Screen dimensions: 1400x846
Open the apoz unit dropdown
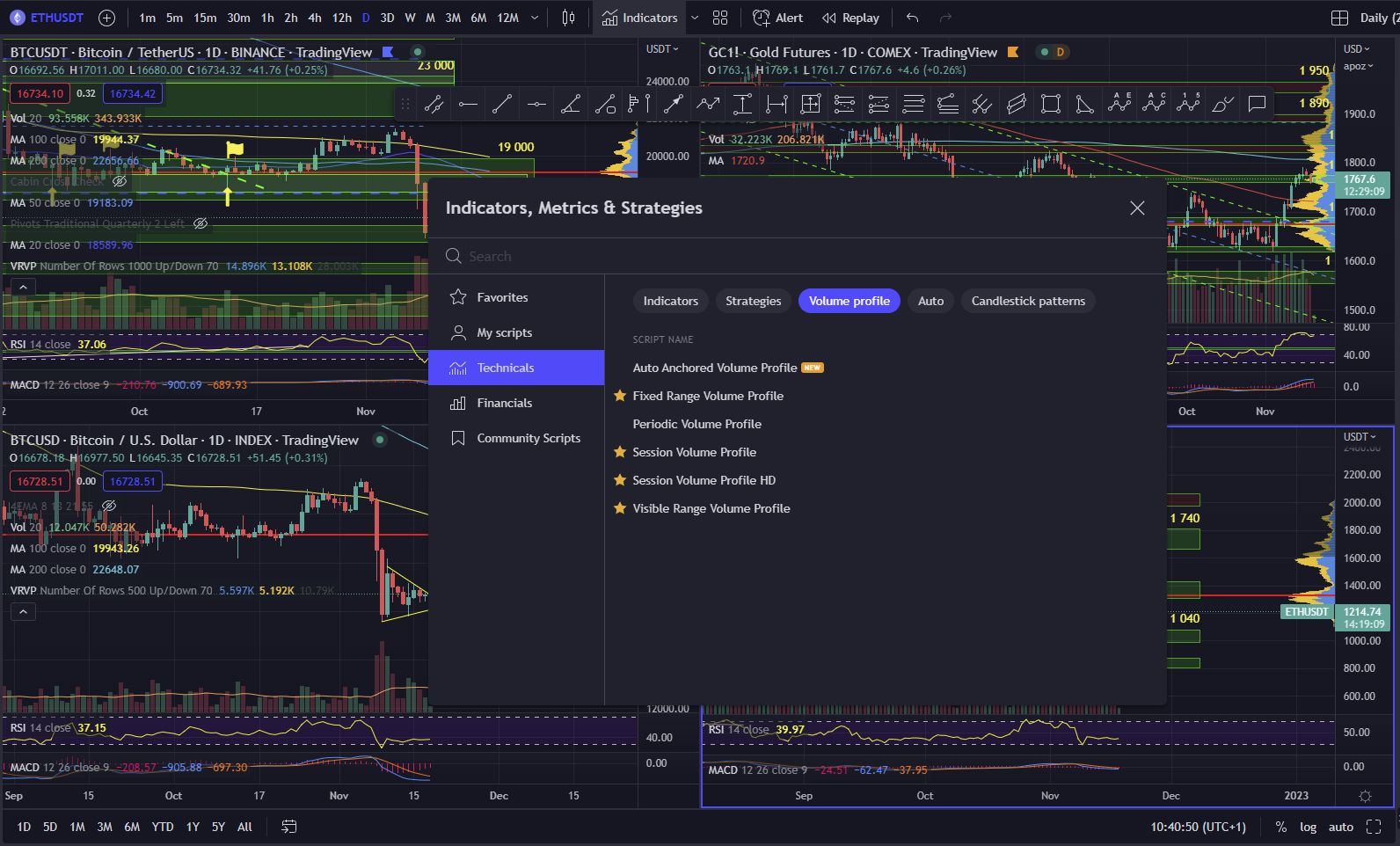pos(1359,66)
